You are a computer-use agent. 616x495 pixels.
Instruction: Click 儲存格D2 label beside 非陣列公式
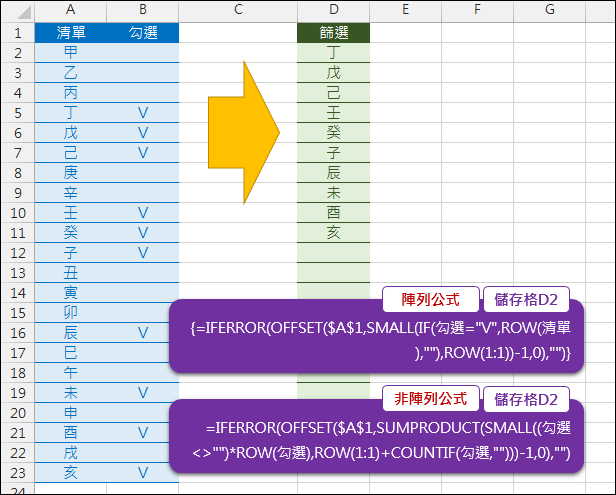(526, 399)
